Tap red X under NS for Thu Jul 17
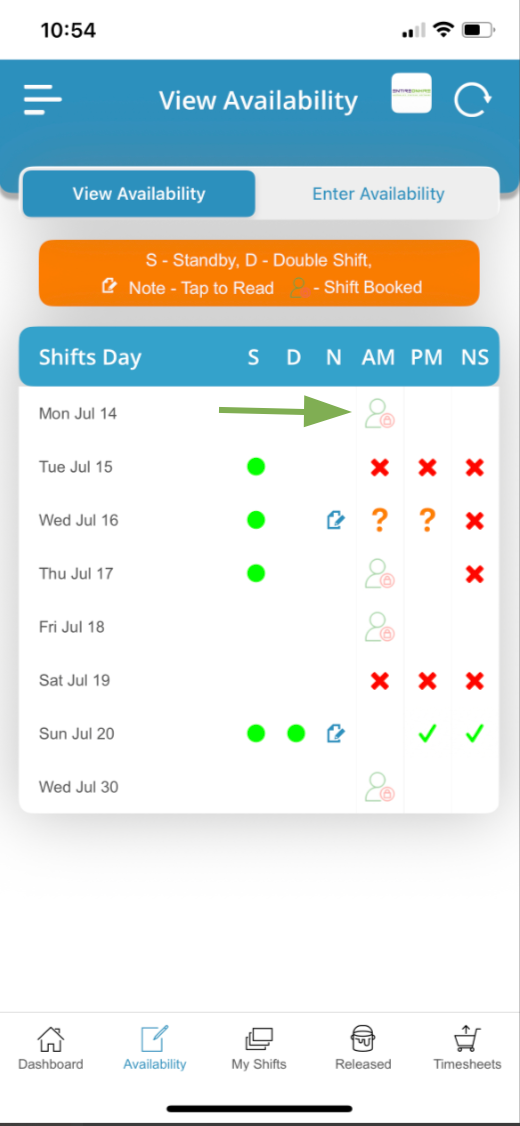520x1126 pixels. [475, 574]
